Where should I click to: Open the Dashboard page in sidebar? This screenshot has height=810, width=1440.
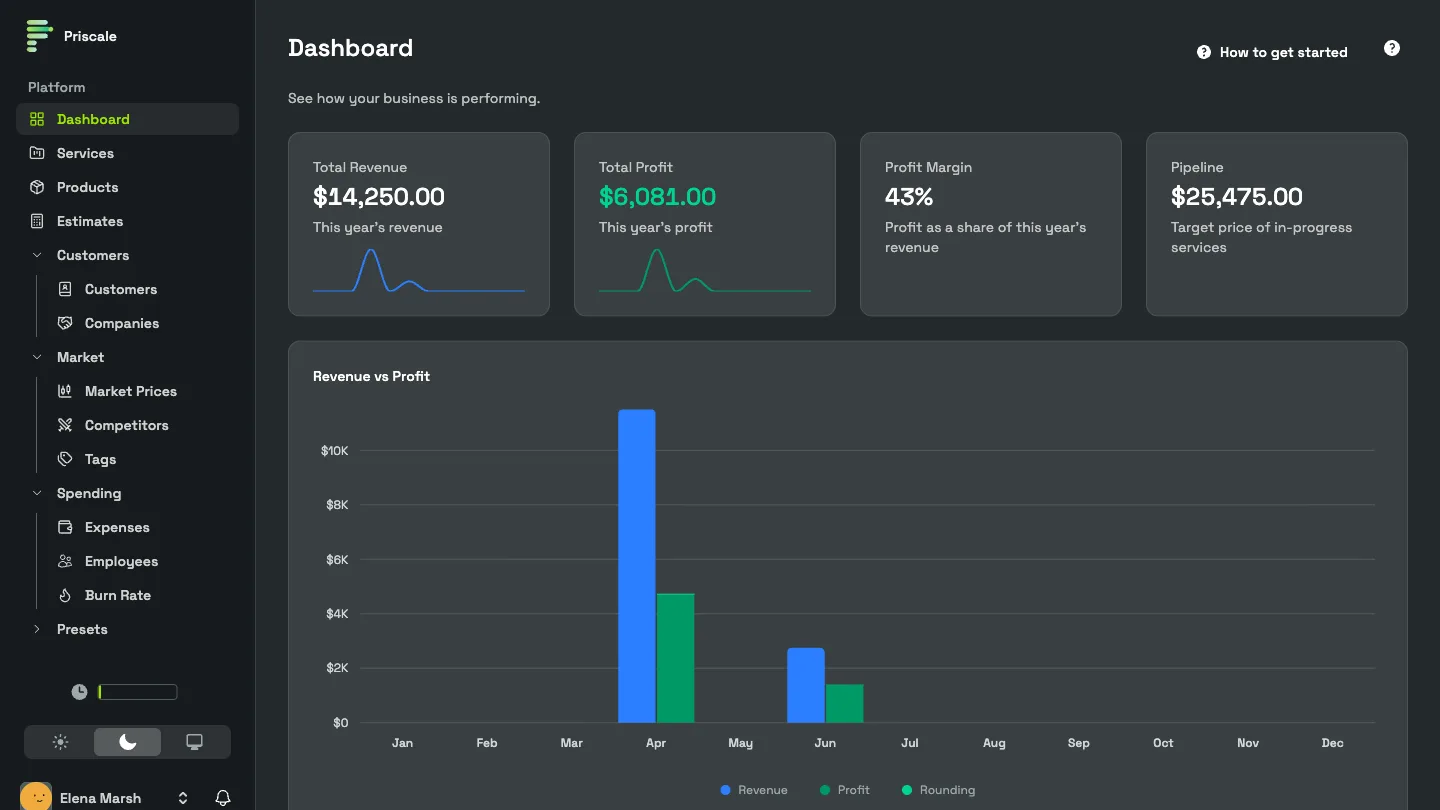tap(128, 119)
